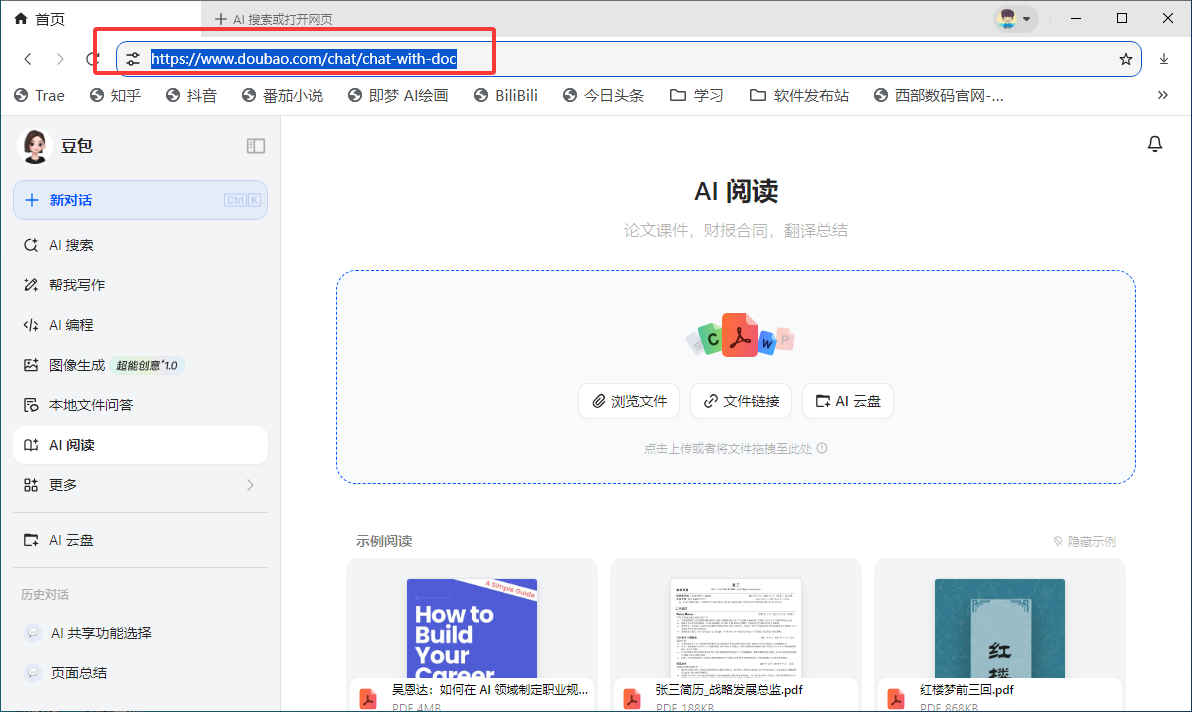Click the 浏览文件 button
The width and height of the screenshot is (1192, 712).
[629, 401]
